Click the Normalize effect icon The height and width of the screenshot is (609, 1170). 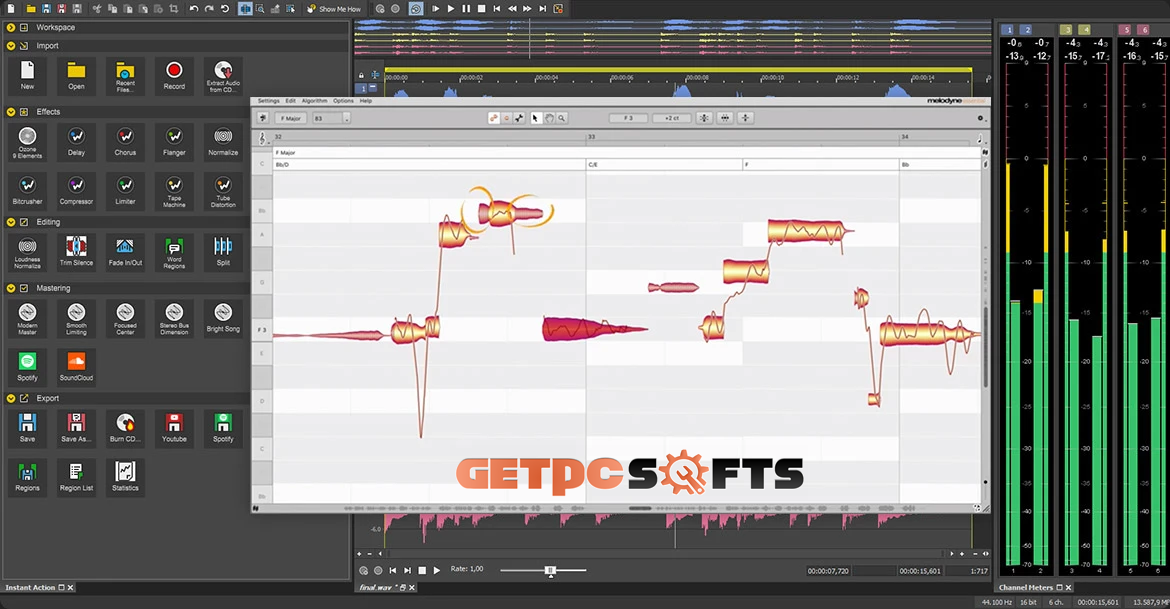(223, 142)
